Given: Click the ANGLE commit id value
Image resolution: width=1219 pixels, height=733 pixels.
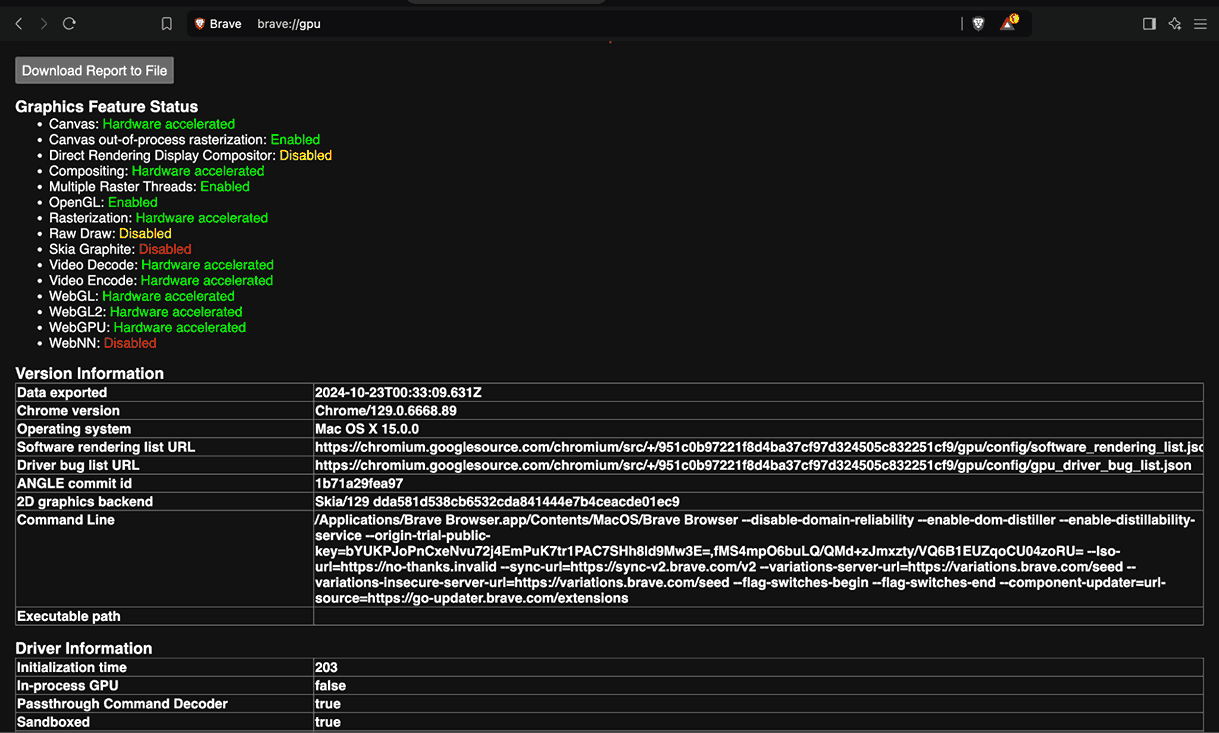Looking at the screenshot, I should tap(359, 483).
